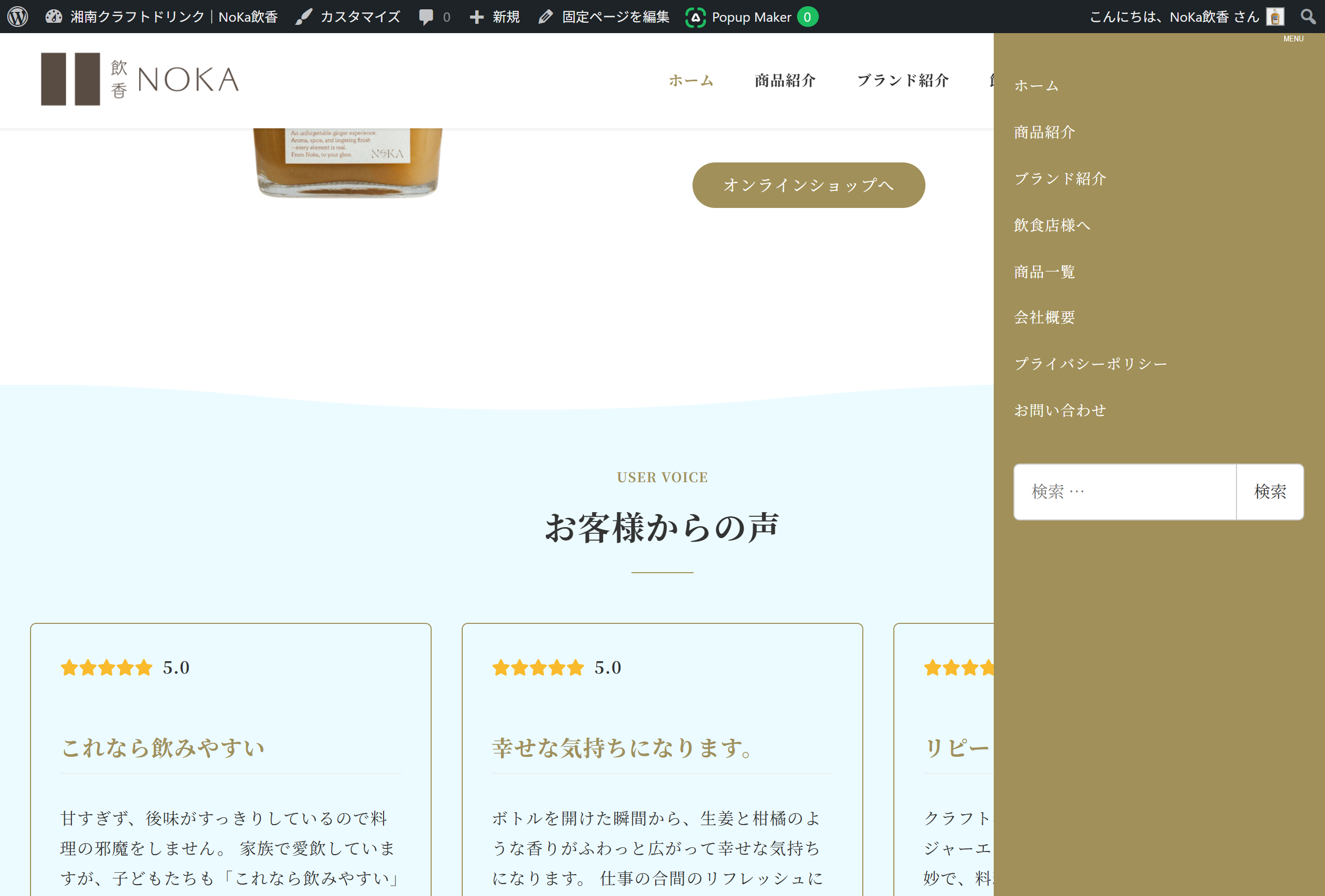Open the site dashboard gauge icon
This screenshot has width=1325, height=896.
(54, 17)
